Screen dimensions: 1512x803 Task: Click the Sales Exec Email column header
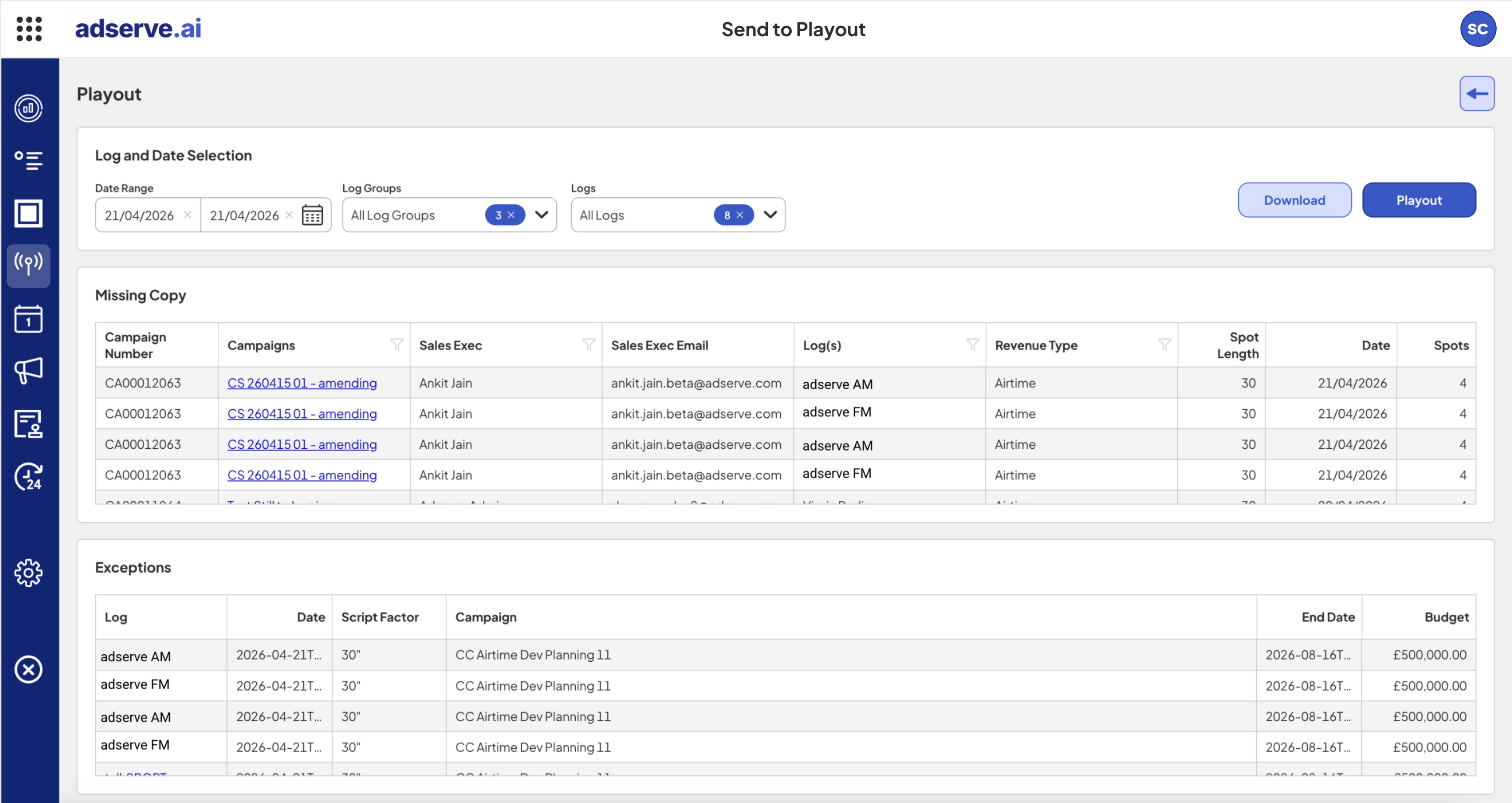tap(697, 345)
